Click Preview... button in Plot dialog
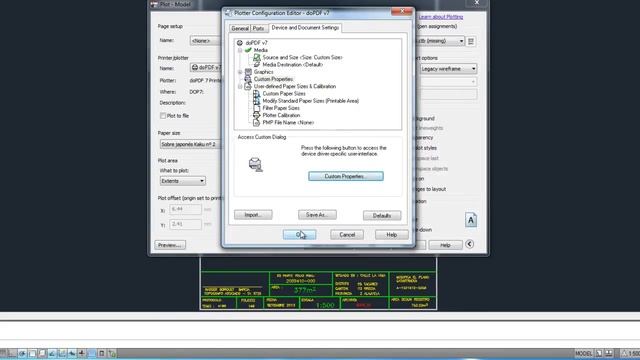The width and height of the screenshot is (640, 360). pos(170,245)
